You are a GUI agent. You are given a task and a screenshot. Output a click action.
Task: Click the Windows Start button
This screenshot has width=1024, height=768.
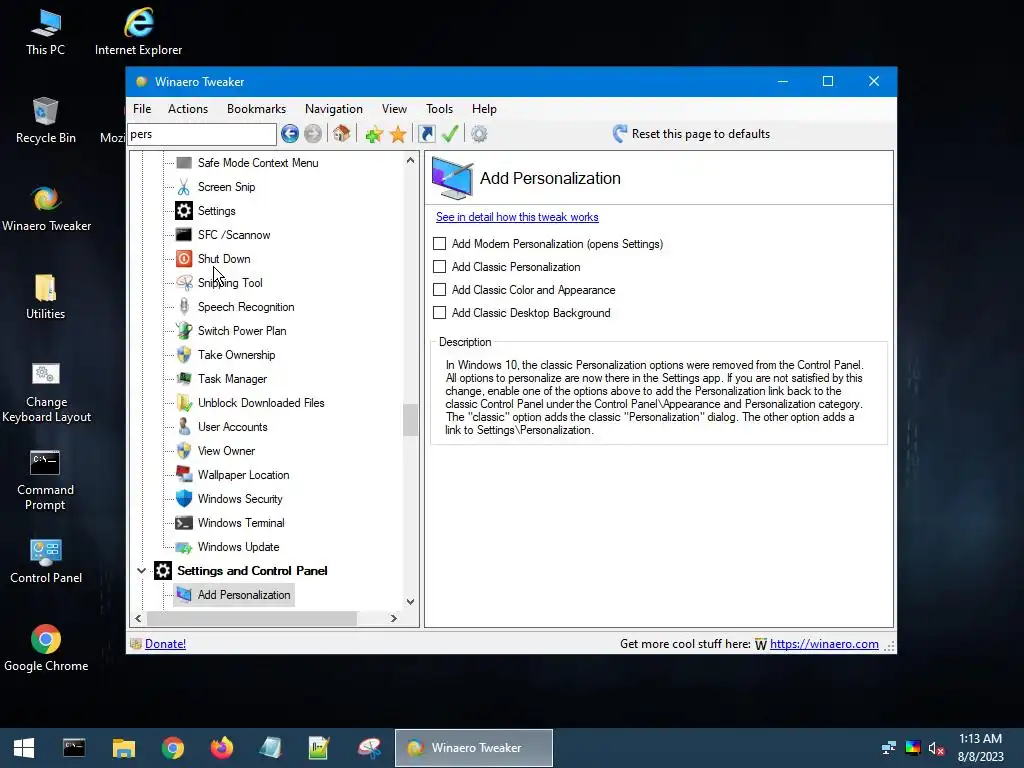[24, 748]
